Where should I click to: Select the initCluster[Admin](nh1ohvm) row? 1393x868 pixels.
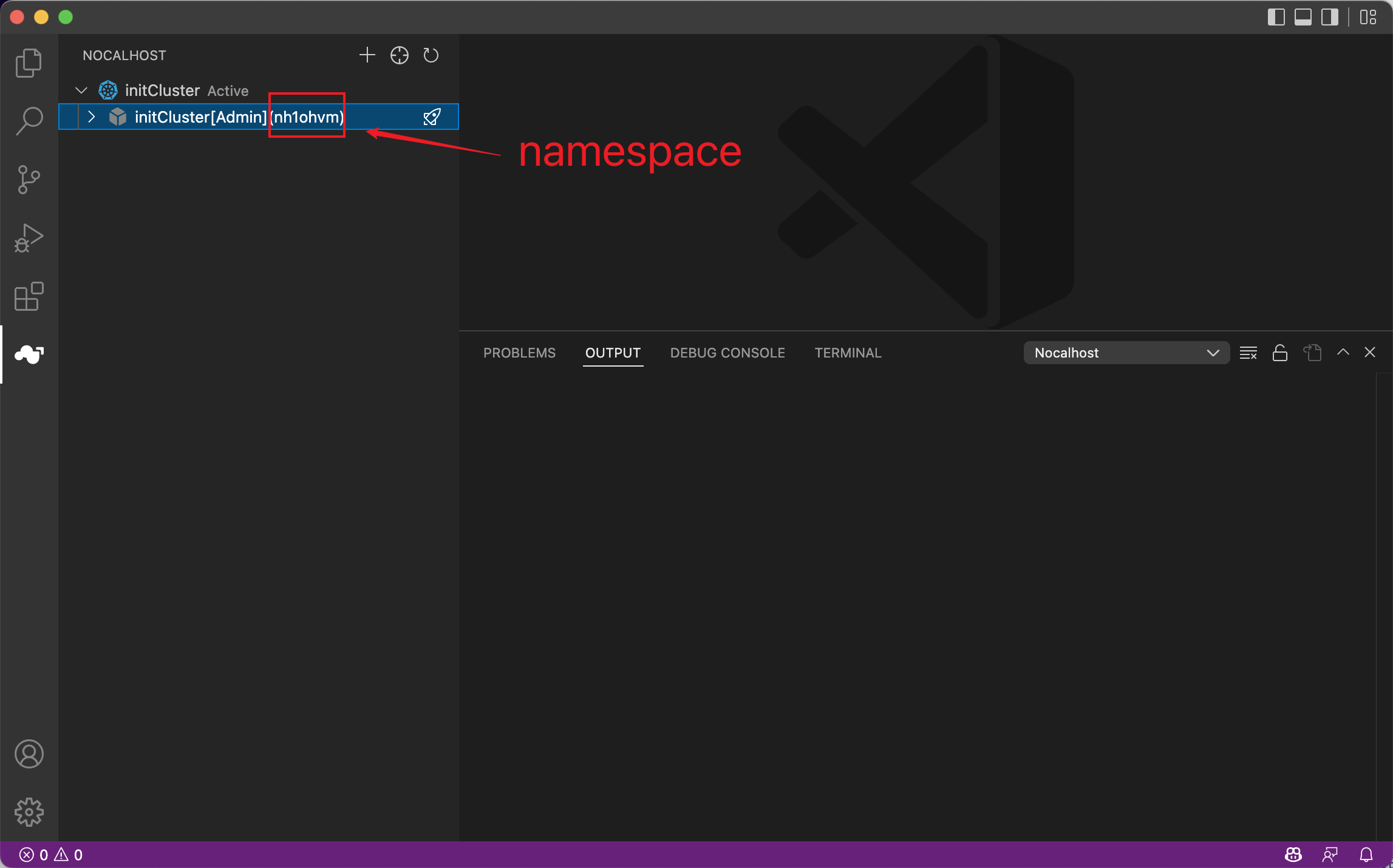pyautogui.click(x=259, y=117)
